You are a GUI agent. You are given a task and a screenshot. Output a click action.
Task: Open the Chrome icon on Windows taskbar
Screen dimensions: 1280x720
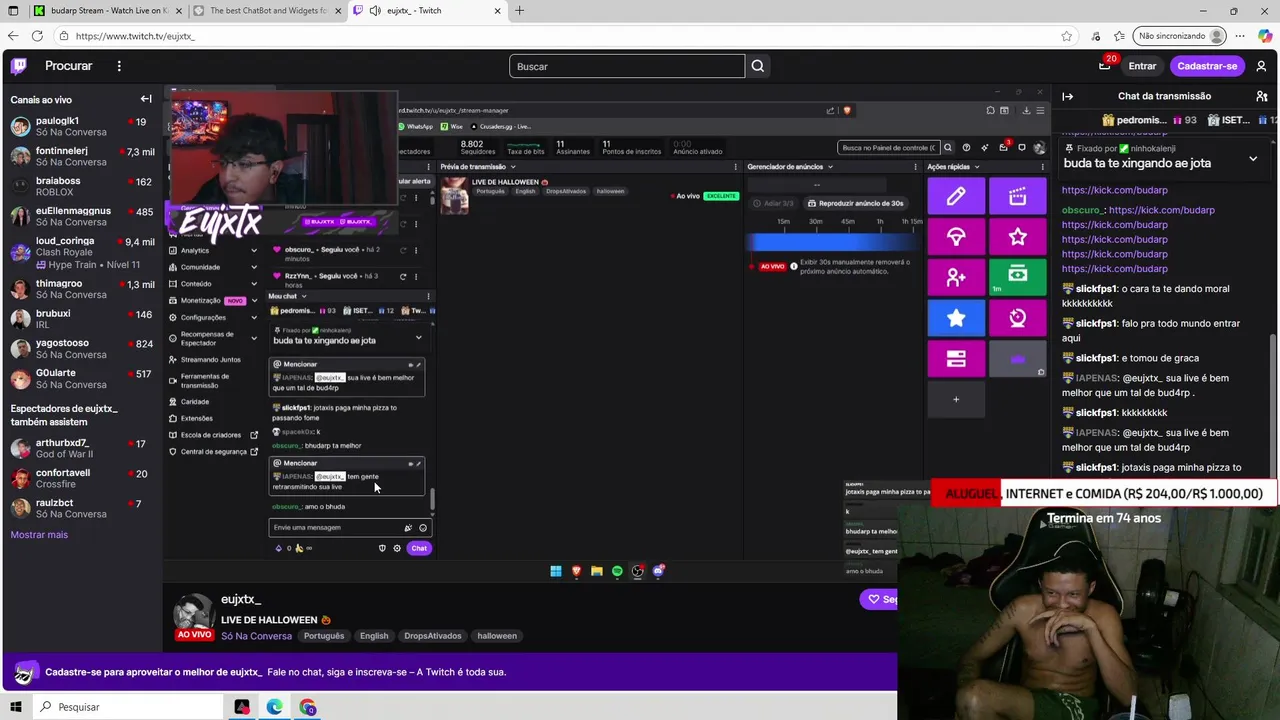click(308, 707)
